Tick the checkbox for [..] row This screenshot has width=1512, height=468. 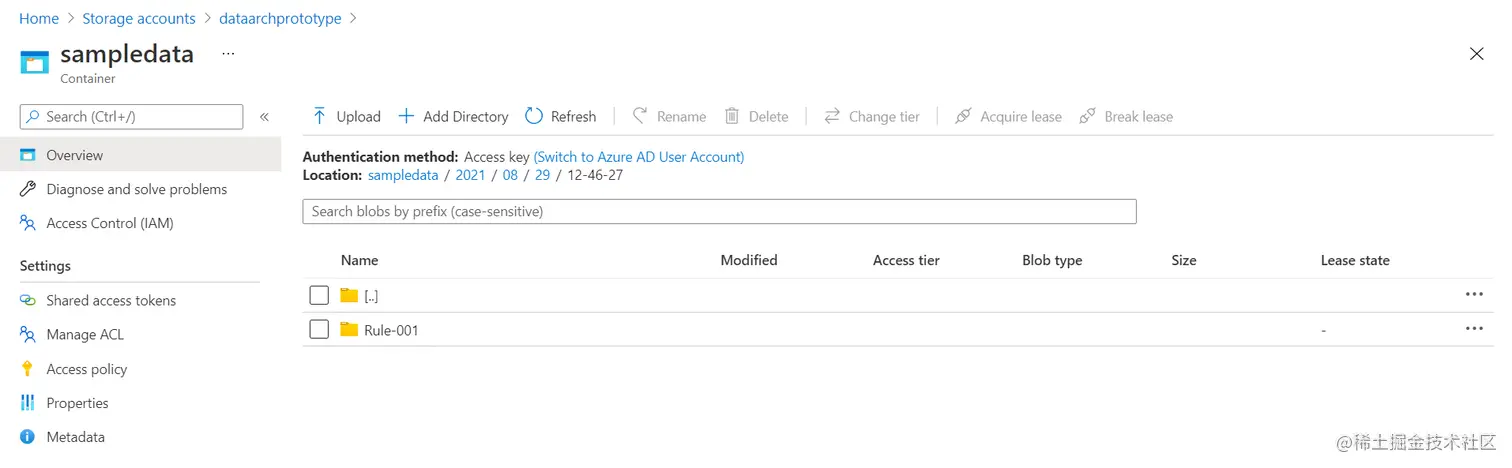pyautogui.click(x=319, y=295)
